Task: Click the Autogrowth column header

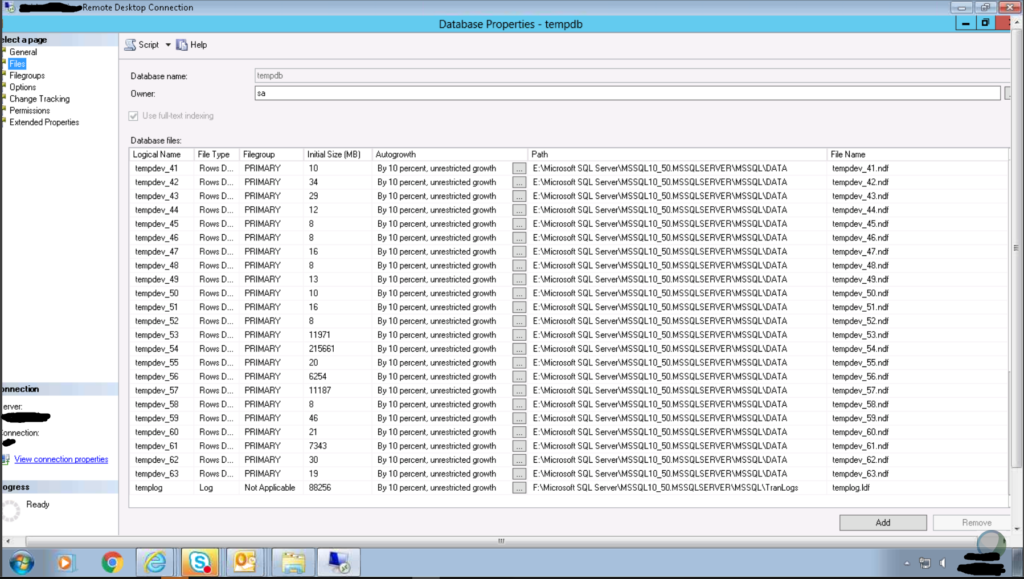Action: [x=449, y=155]
